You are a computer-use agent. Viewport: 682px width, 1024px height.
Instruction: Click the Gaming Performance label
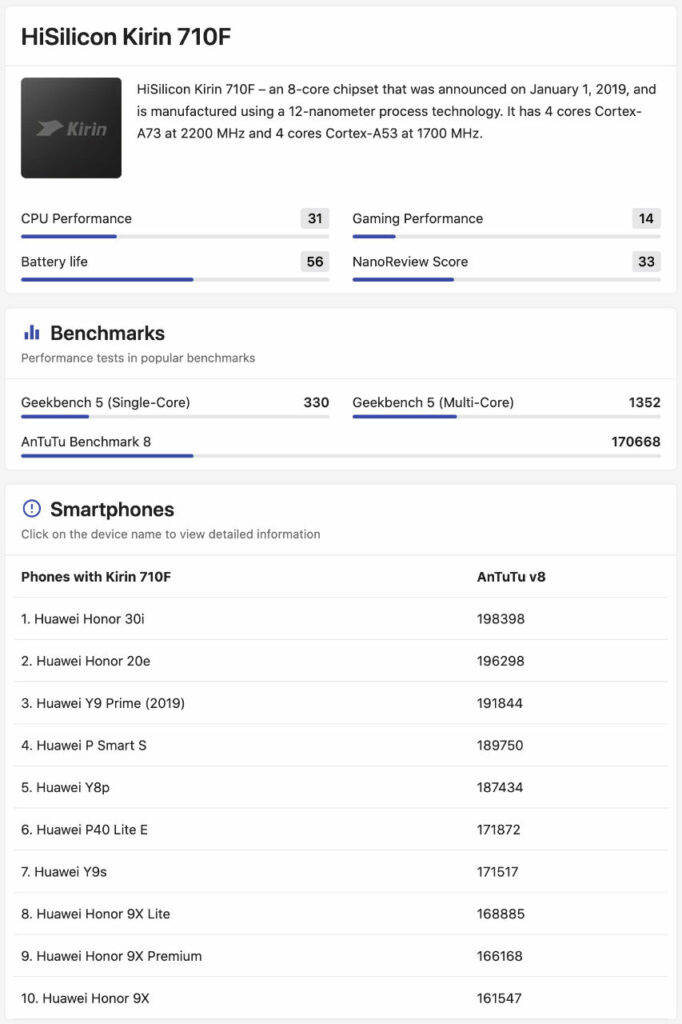418,218
